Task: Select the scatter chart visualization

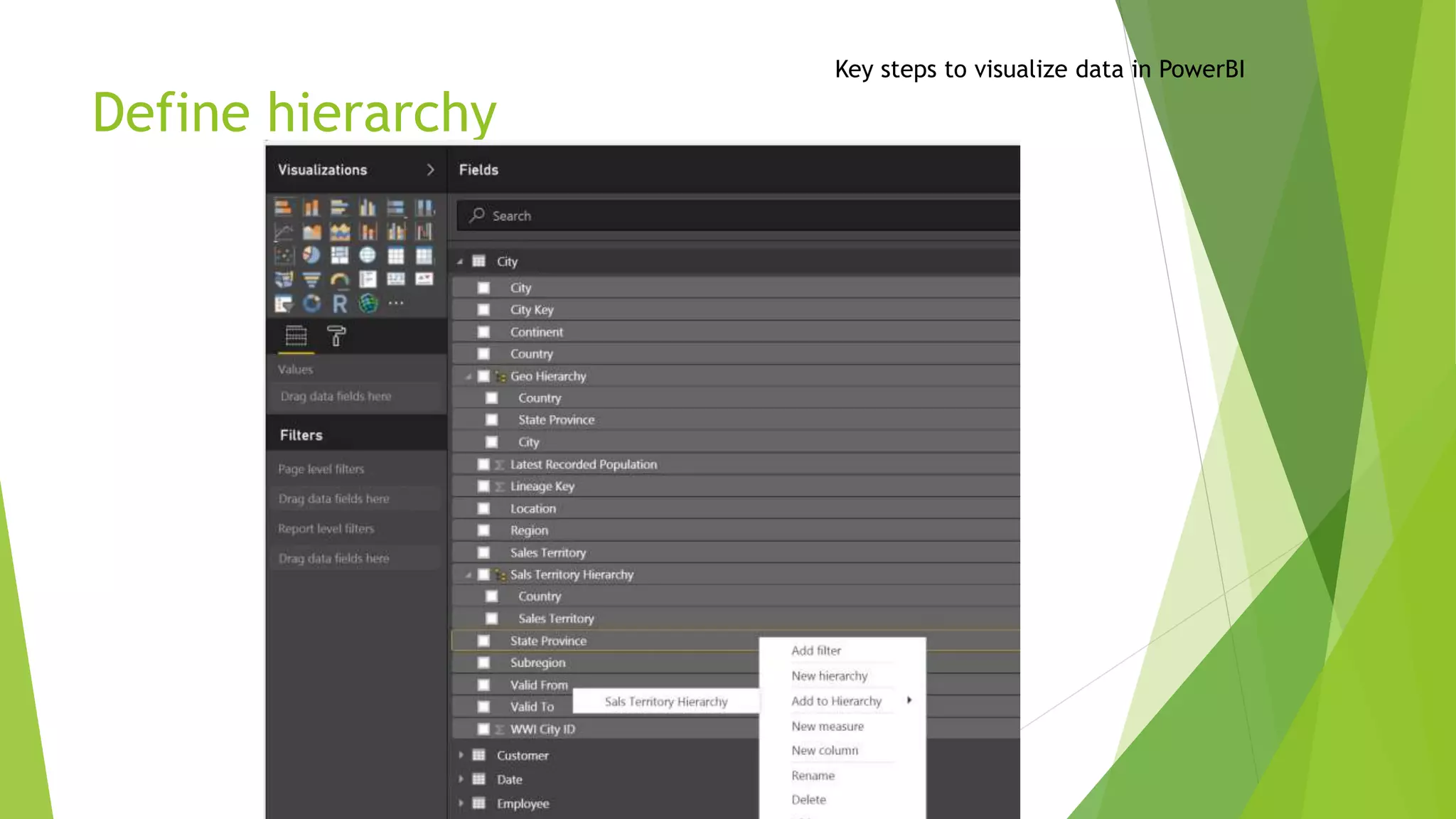Action: [283, 255]
